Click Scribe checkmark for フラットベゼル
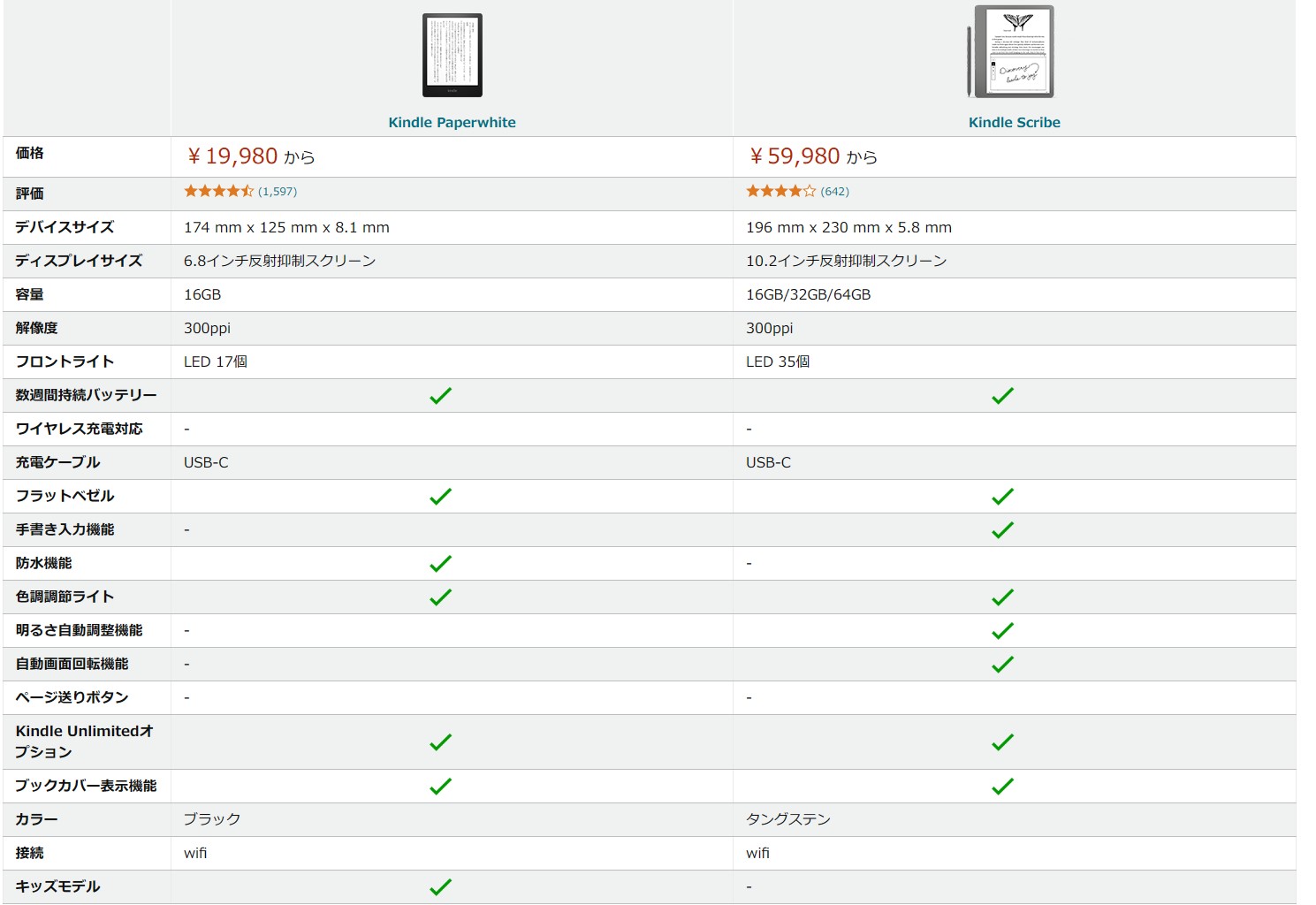This screenshot has width=1316, height=905. click(x=1002, y=496)
